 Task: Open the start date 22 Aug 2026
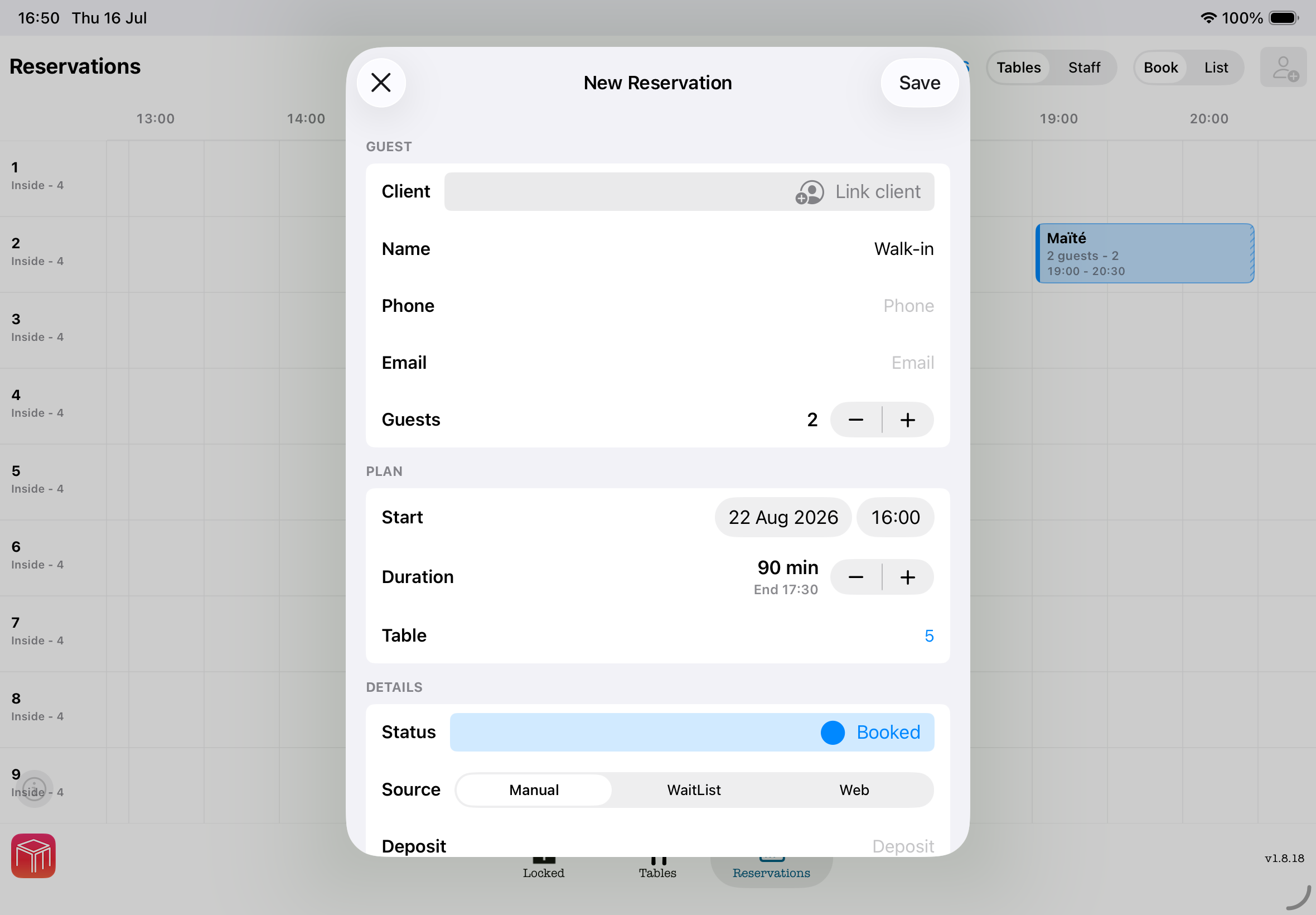point(782,517)
